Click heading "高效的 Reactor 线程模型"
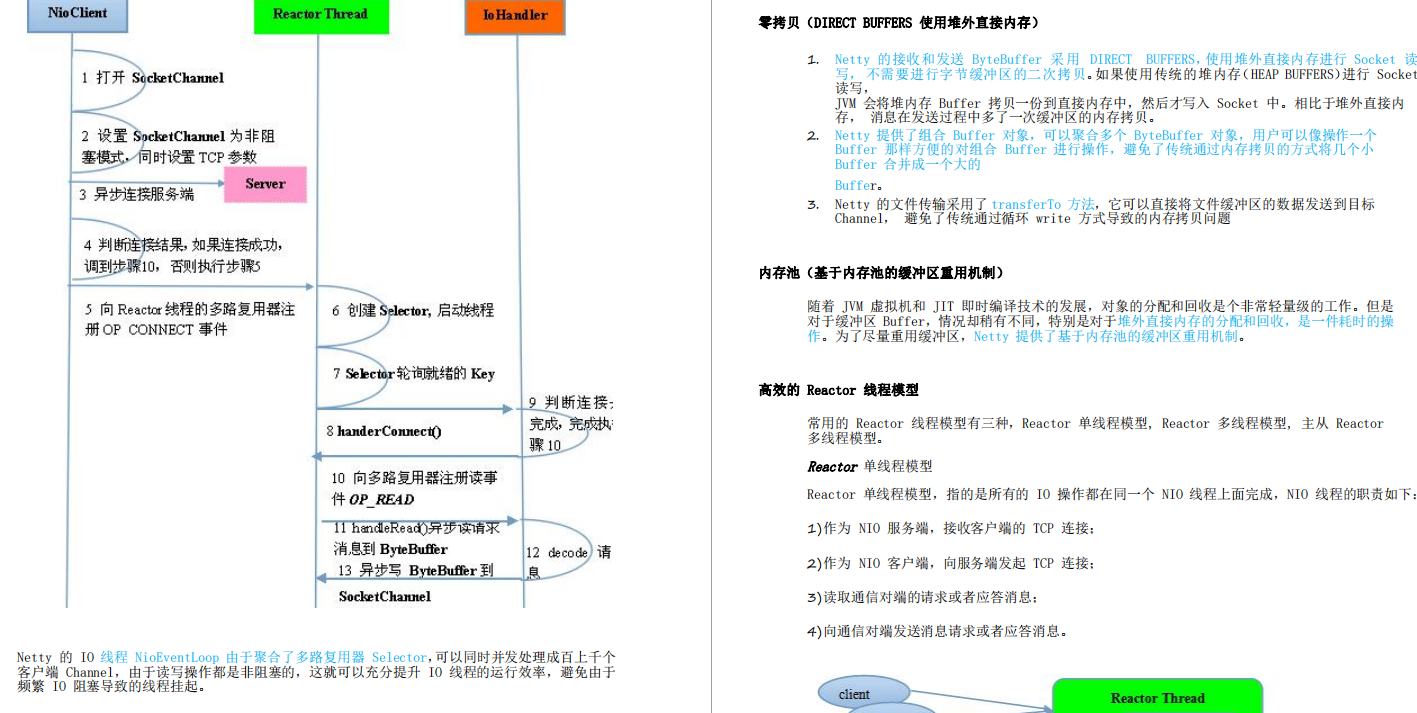Screen dimensions: 1417x713 [838, 390]
